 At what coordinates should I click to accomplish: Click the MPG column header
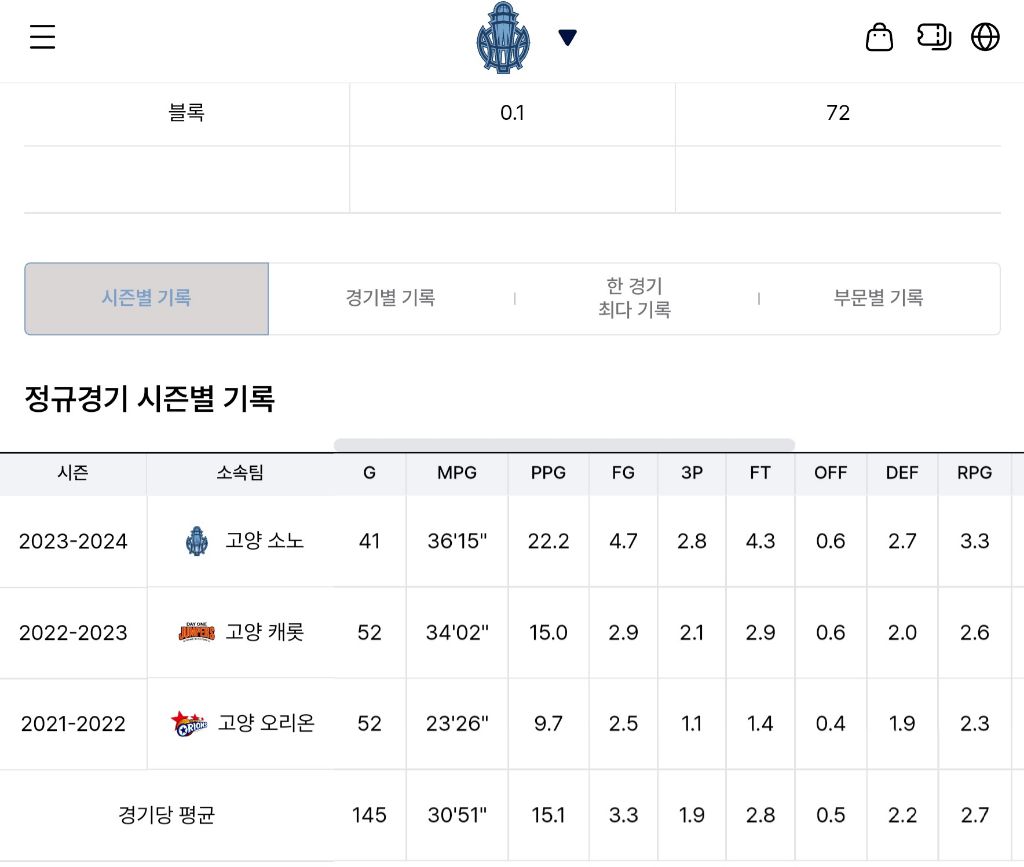pos(457,473)
